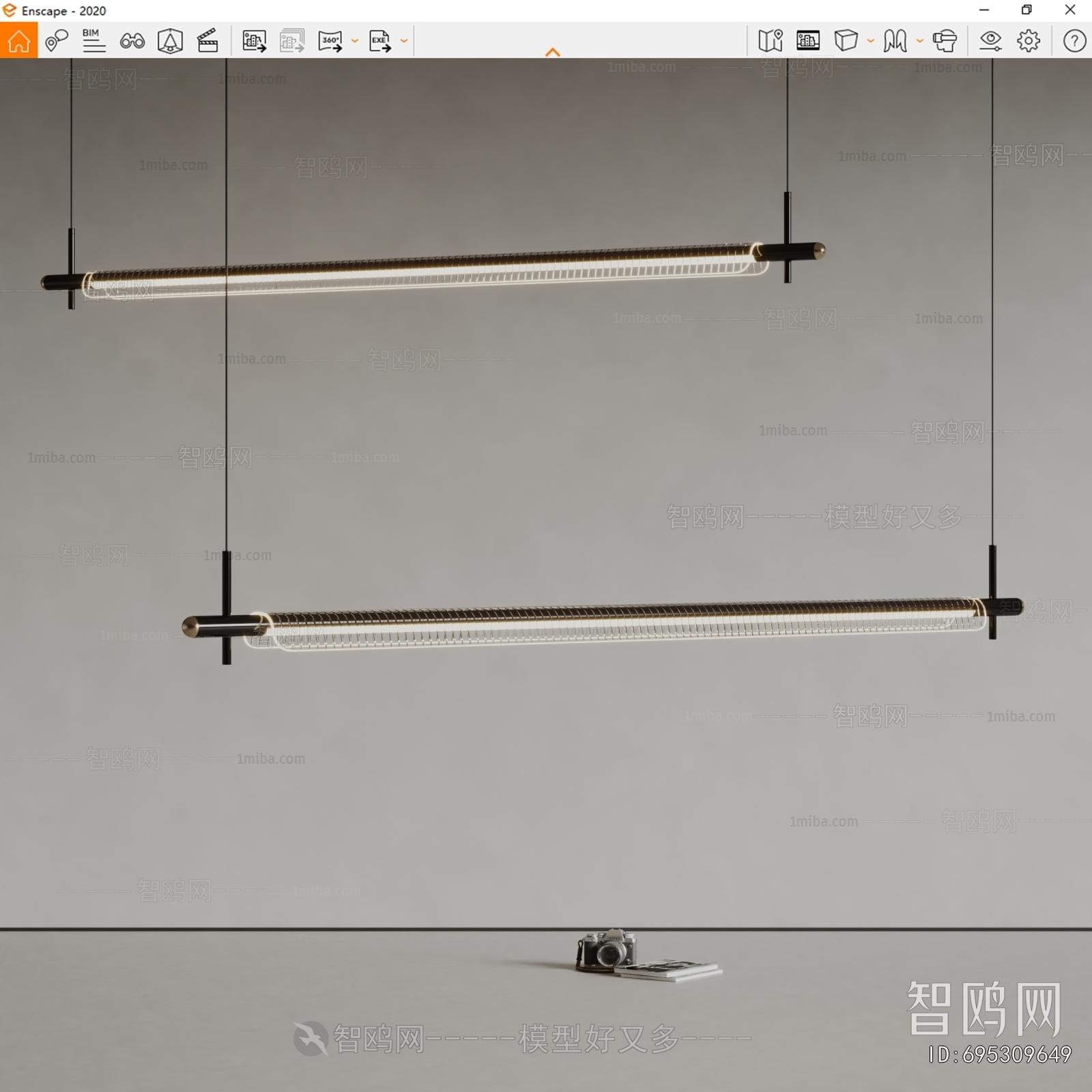Click the Enscape logo in title bar

10,10
